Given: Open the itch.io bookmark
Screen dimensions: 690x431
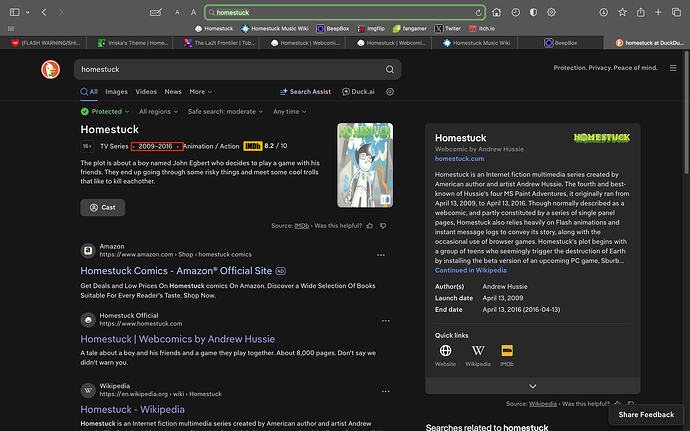Looking at the screenshot, I should click(482, 29).
